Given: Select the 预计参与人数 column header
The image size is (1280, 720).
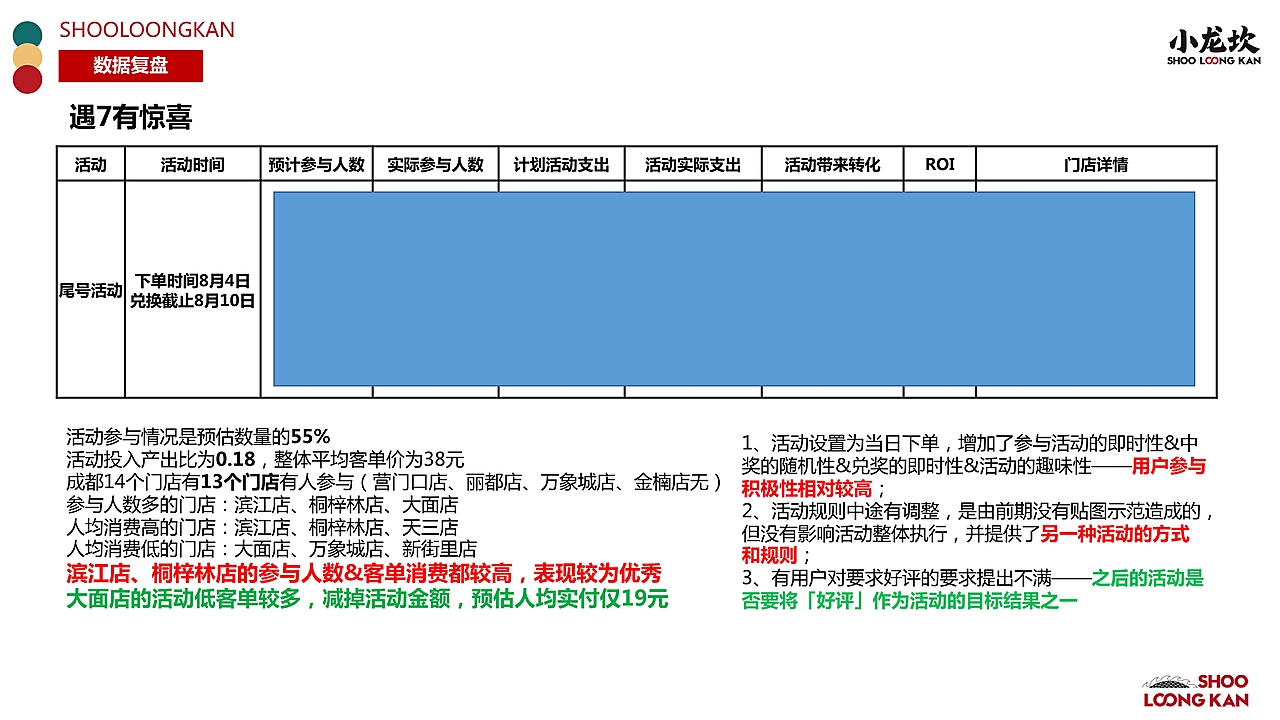Looking at the screenshot, I should click(317, 164).
